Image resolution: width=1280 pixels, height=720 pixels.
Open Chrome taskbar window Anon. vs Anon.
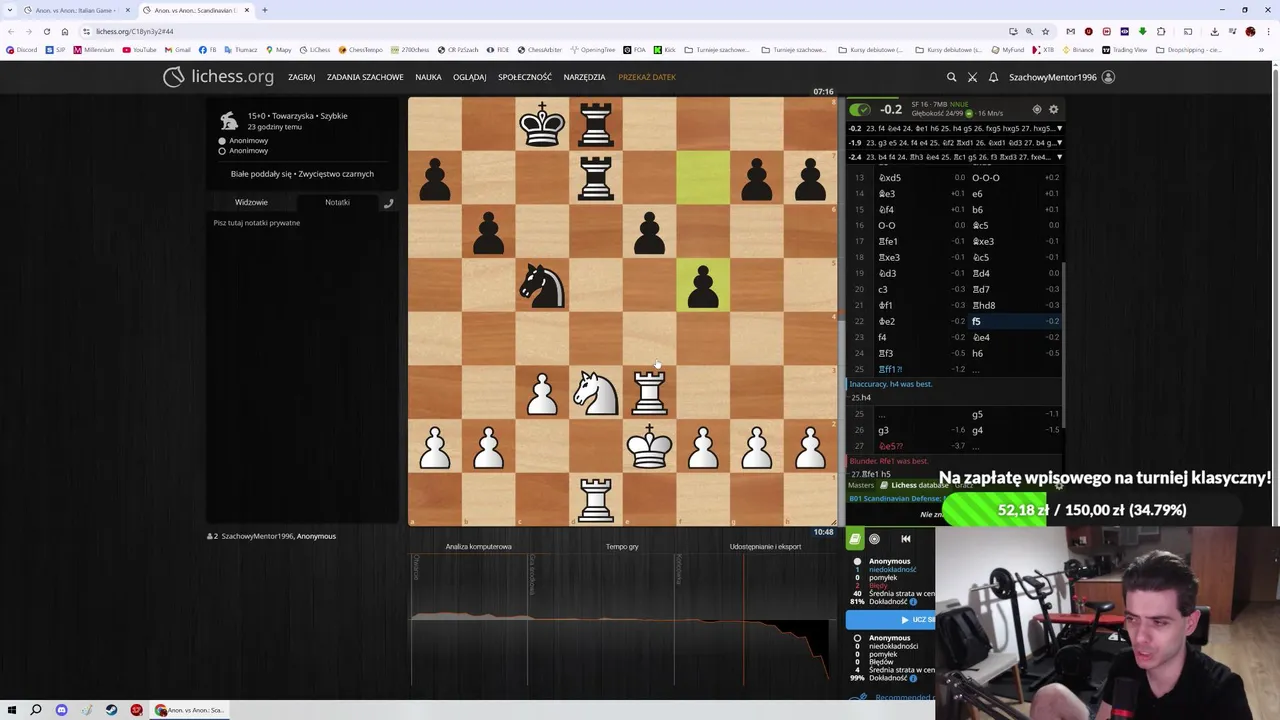[x=190, y=710]
